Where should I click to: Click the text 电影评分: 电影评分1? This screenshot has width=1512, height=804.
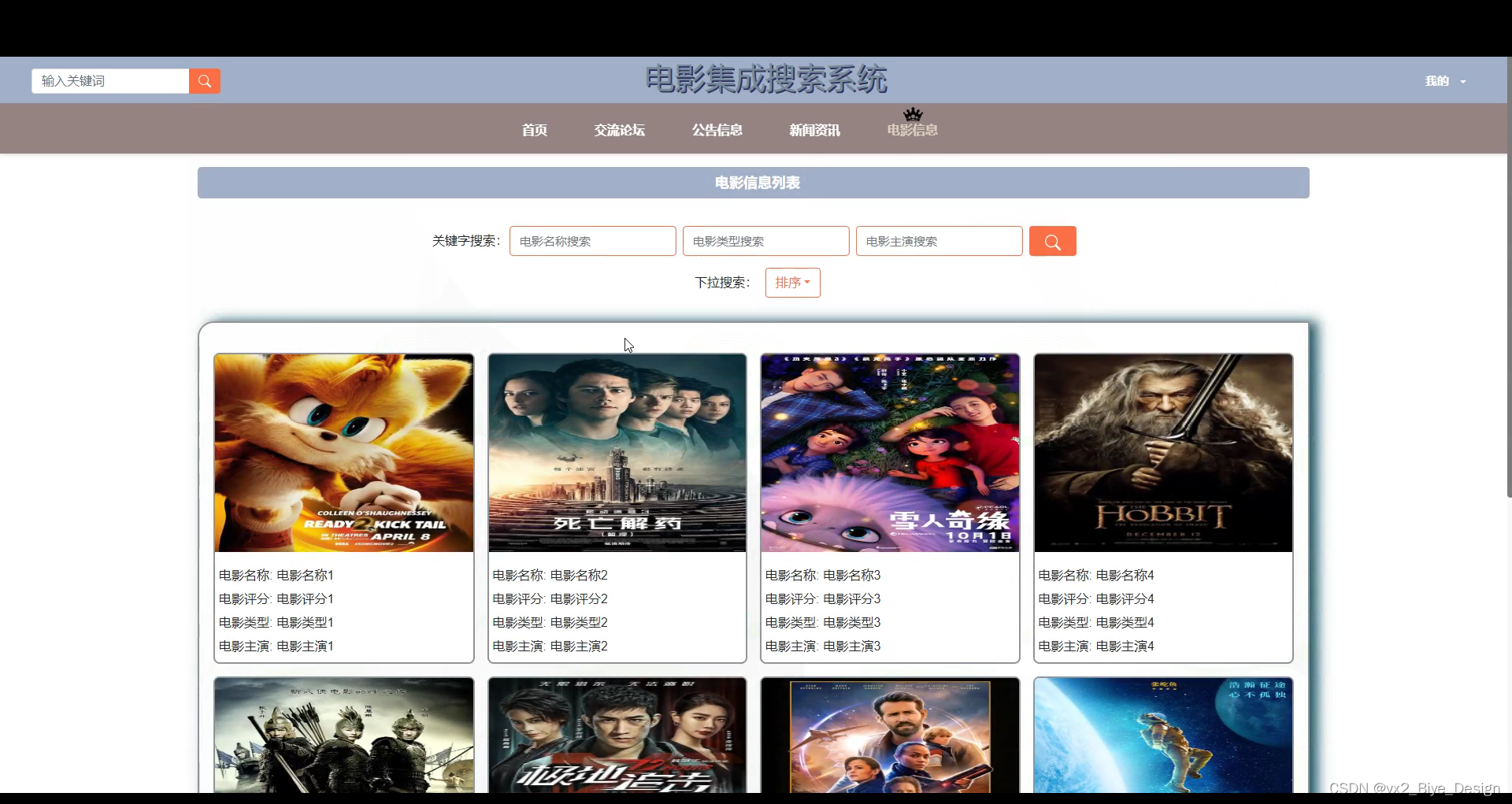276,599
